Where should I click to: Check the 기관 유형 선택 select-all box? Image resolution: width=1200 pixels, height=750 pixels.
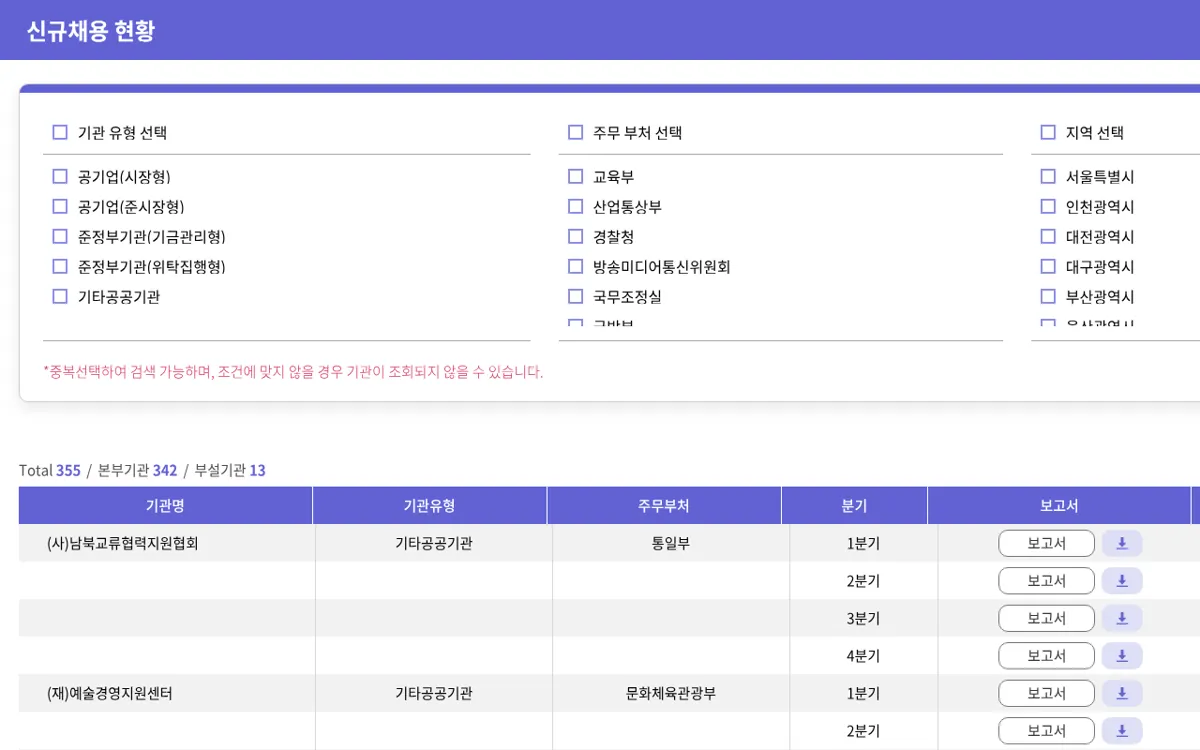click(60, 132)
